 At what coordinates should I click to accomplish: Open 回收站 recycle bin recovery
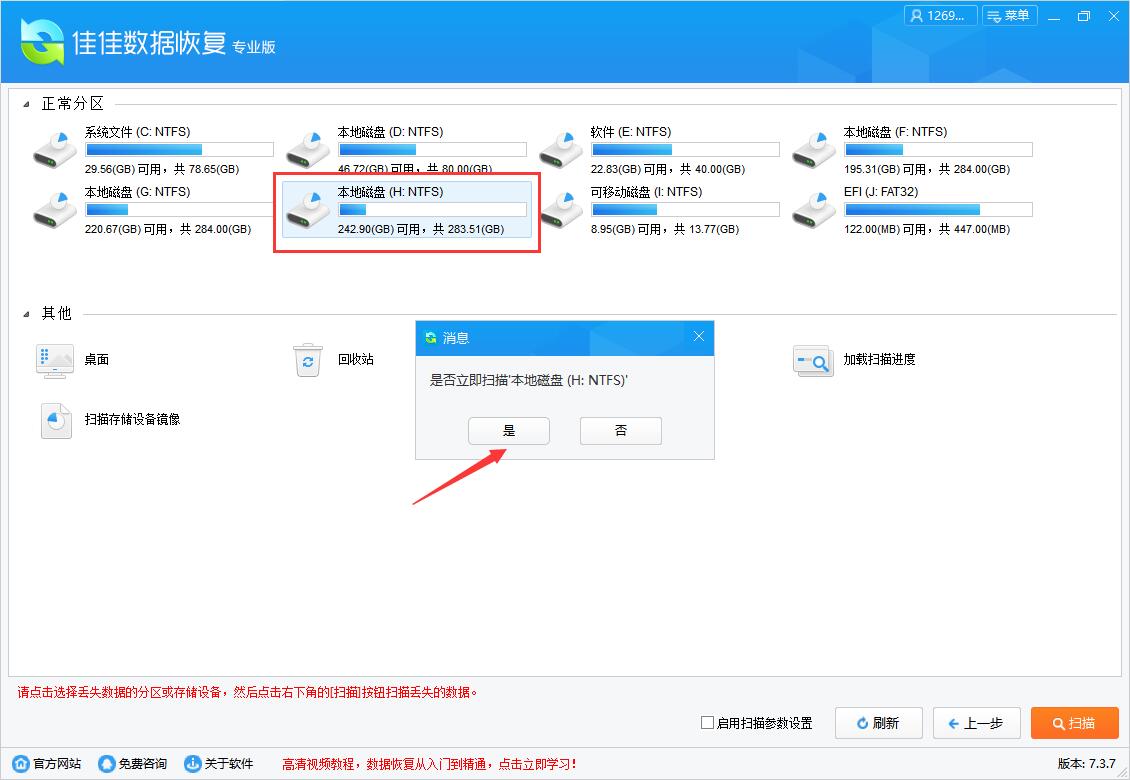point(308,360)
